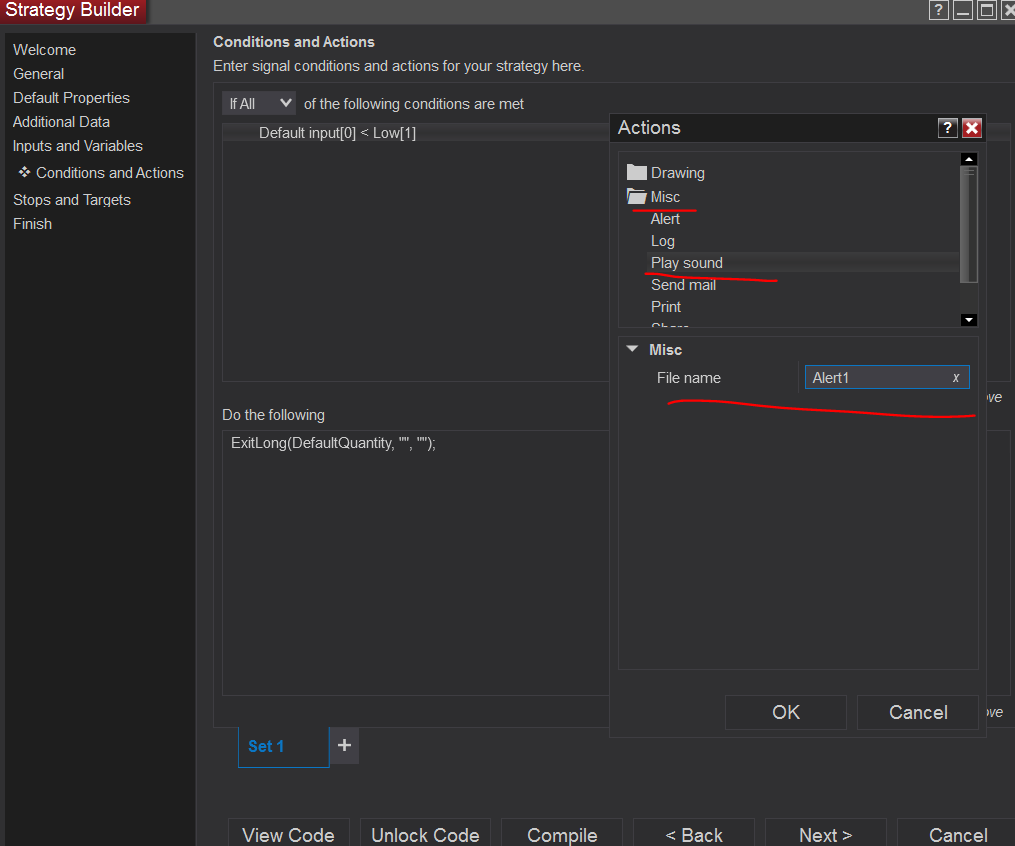Viewport: 1015px width, 846px height.
Task: Click the Compile button
Action: pyautogui.click(x=562, y=835)
